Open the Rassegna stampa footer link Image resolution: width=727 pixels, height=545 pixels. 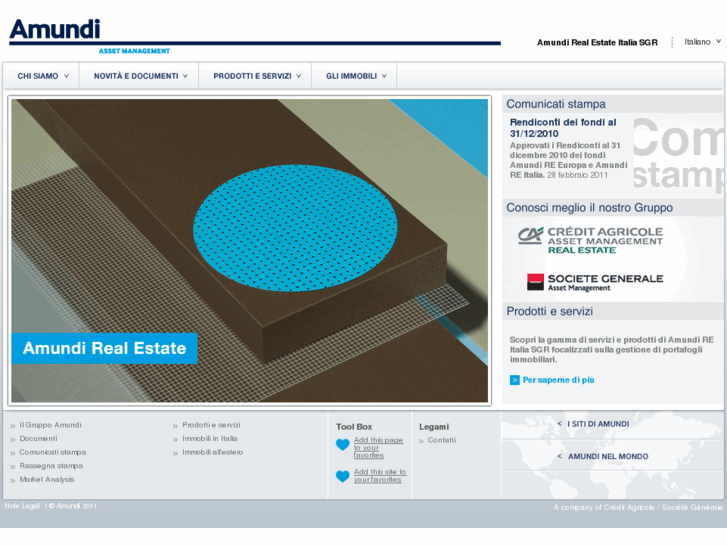(51, 466)
